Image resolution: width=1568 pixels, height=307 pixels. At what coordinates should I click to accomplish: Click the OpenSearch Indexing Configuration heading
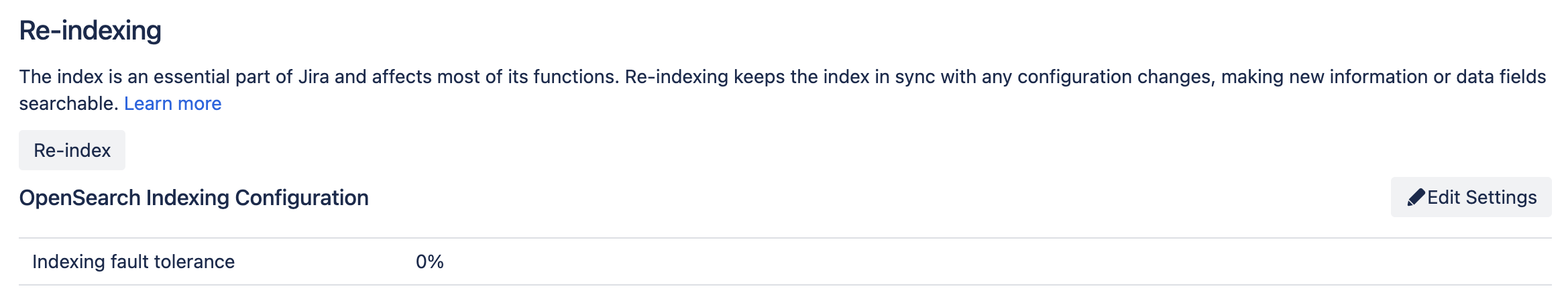[194, 198]
